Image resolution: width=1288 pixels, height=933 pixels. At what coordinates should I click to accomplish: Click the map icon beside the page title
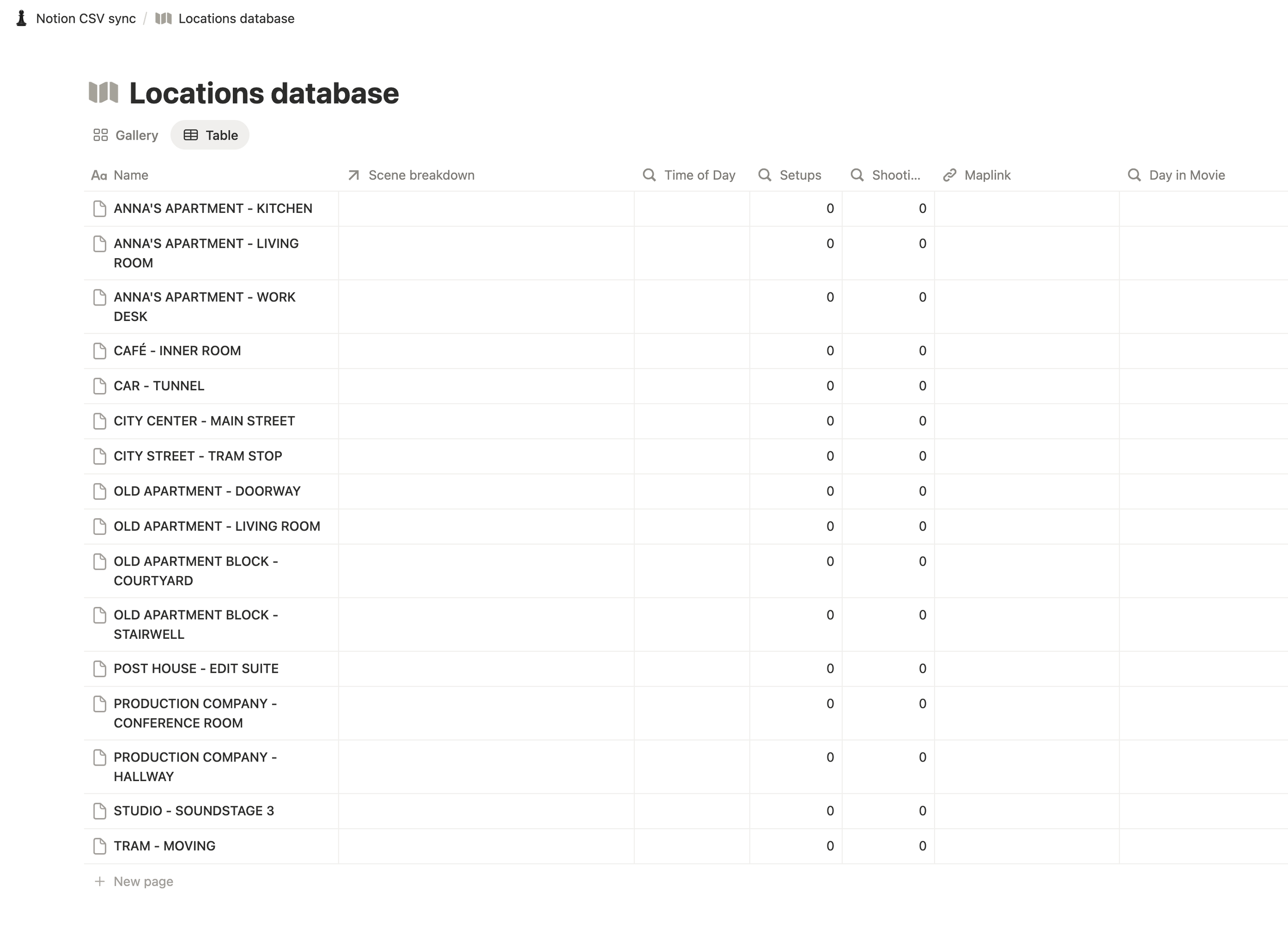[x=104, y=93]
